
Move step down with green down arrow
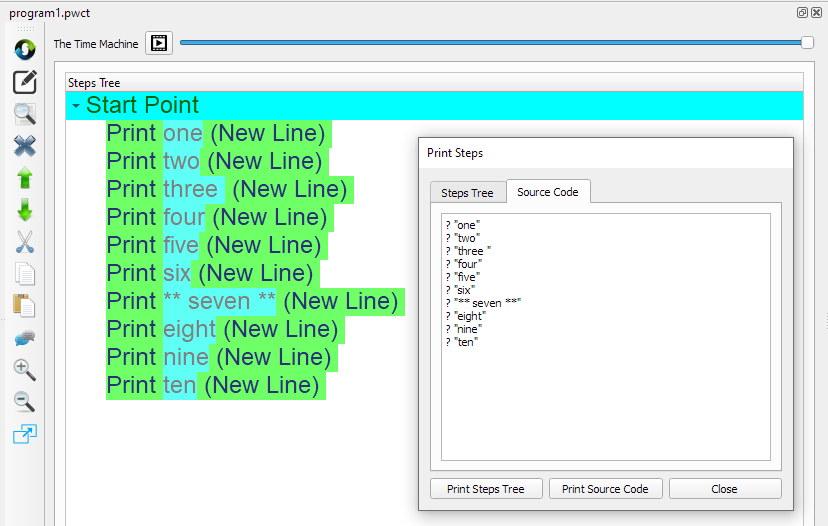click(x=25, y=210)
